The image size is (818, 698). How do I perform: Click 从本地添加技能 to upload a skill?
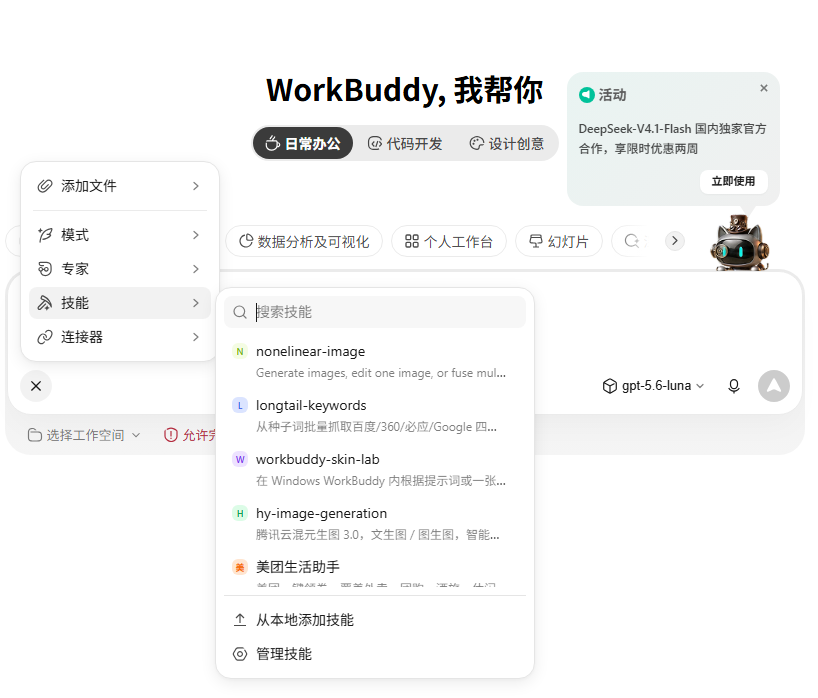click(375, 620)
